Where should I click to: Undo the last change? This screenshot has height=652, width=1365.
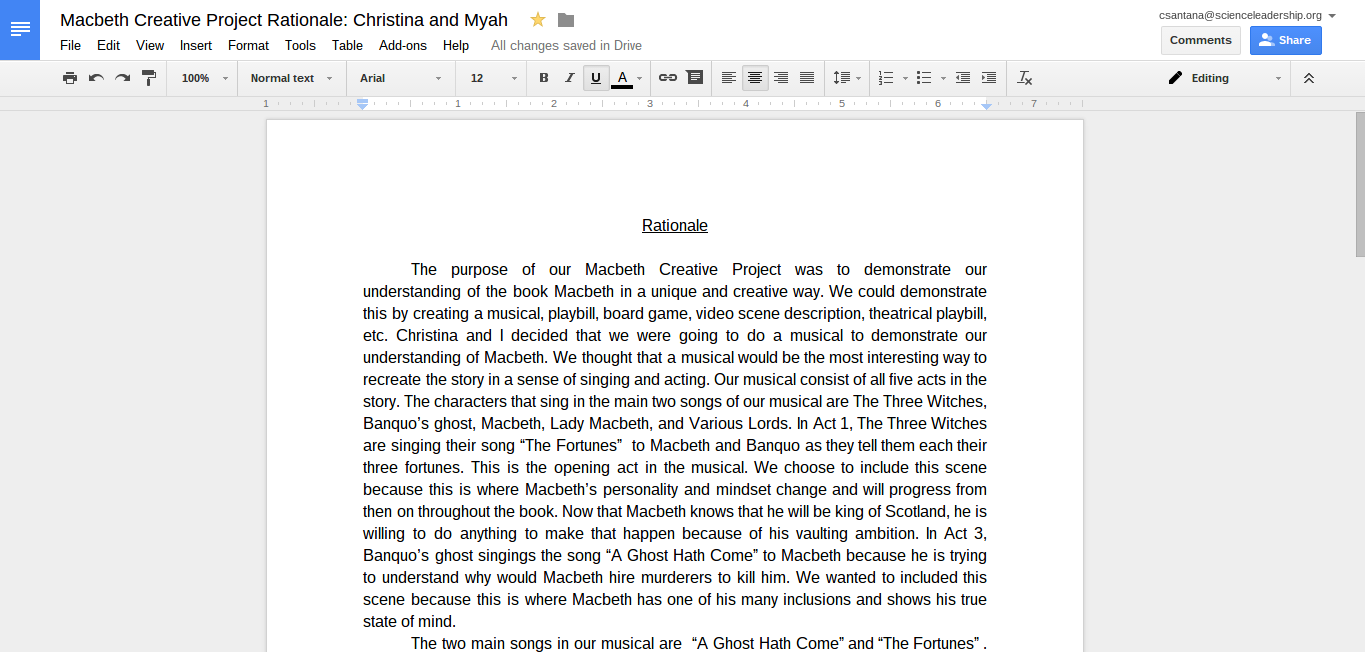[x=96, y=78]
